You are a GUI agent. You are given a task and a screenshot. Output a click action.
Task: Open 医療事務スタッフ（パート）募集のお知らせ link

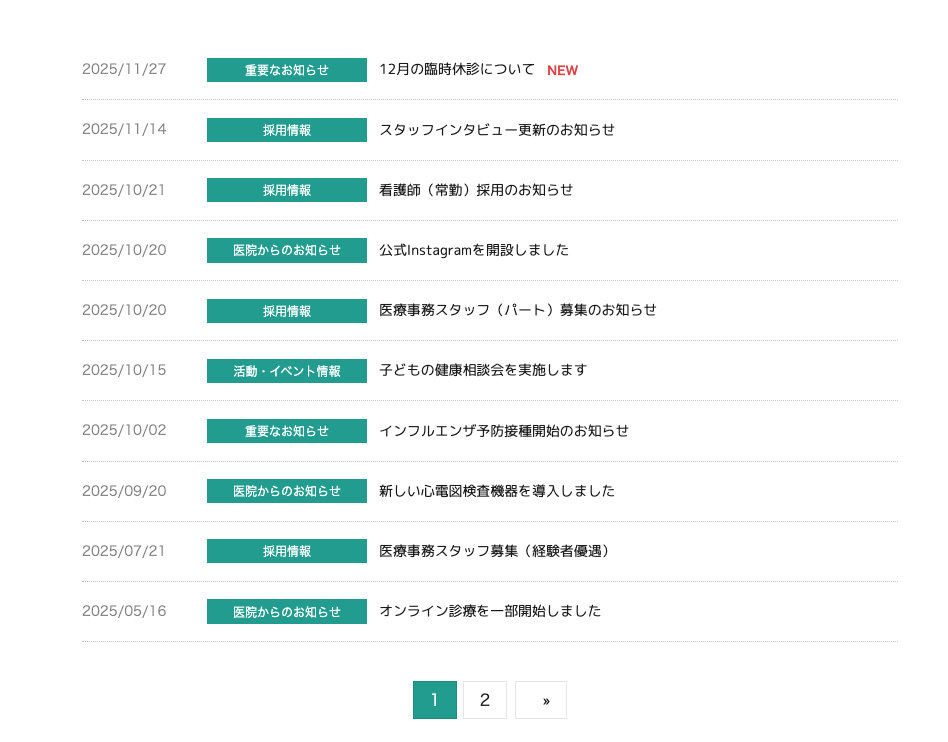pos(518,310)
